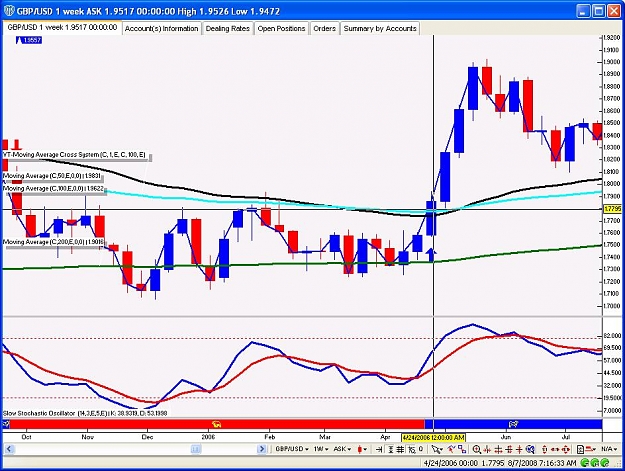Viewport: 625px width, 471px height.
Task: Minimize the chart window
Action: point(584,11)
